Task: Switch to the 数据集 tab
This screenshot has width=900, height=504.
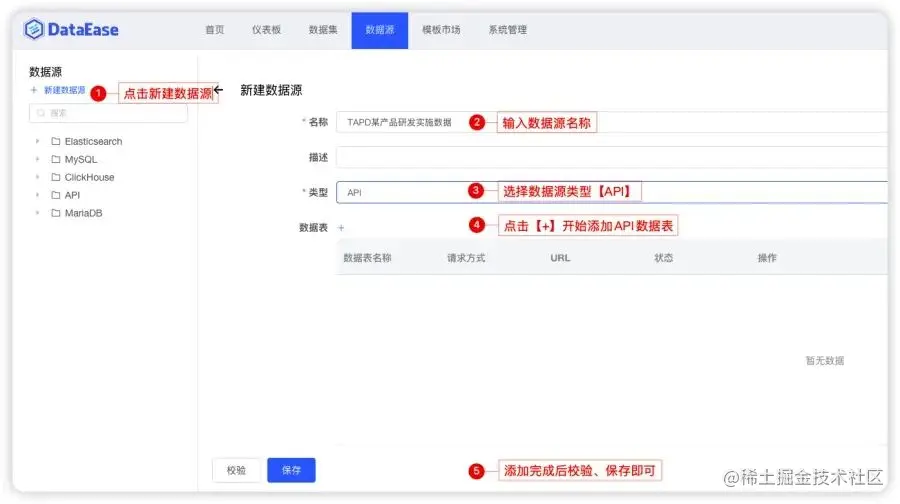Action: click(x=323, y=30)
